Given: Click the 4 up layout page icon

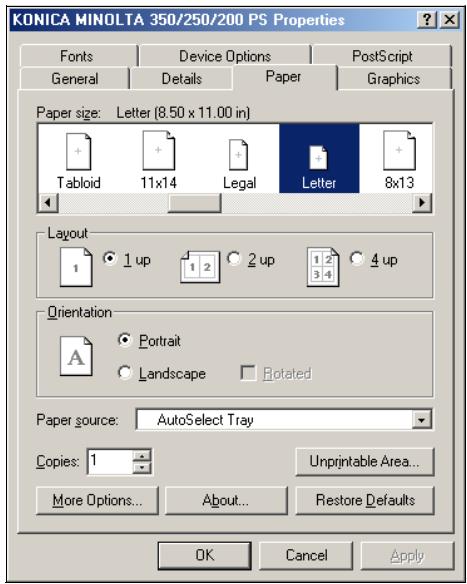Looking at the screenshot, I should click(x=323, y=267).
